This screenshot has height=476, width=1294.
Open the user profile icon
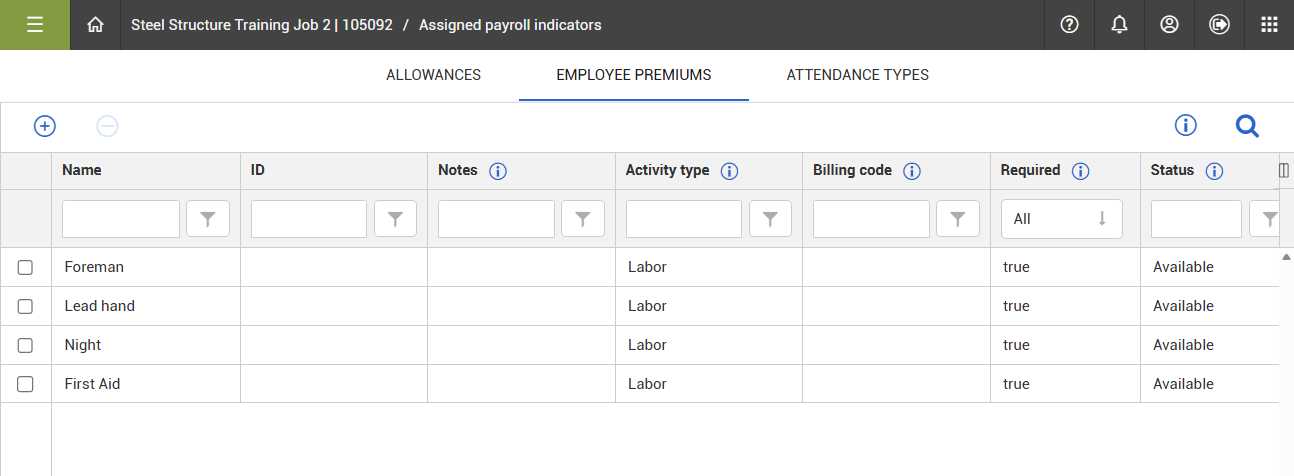coord(1169,25)
